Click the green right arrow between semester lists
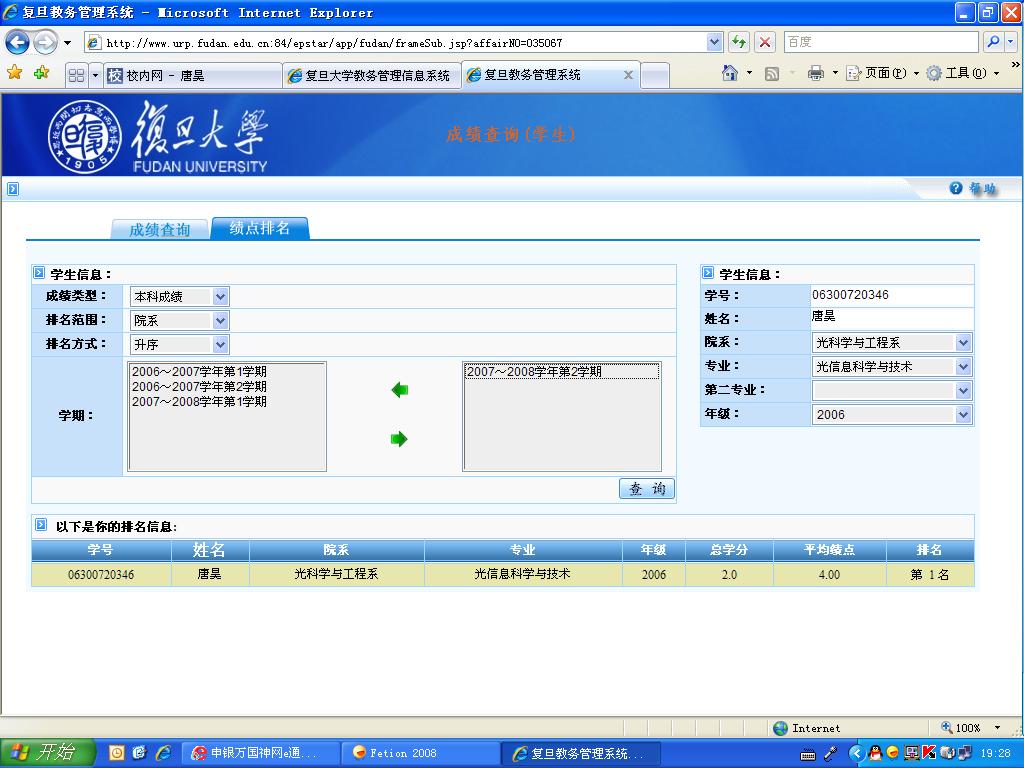Image resolution: width=1024 pixels, height=768 pixels. pos(400,439)
